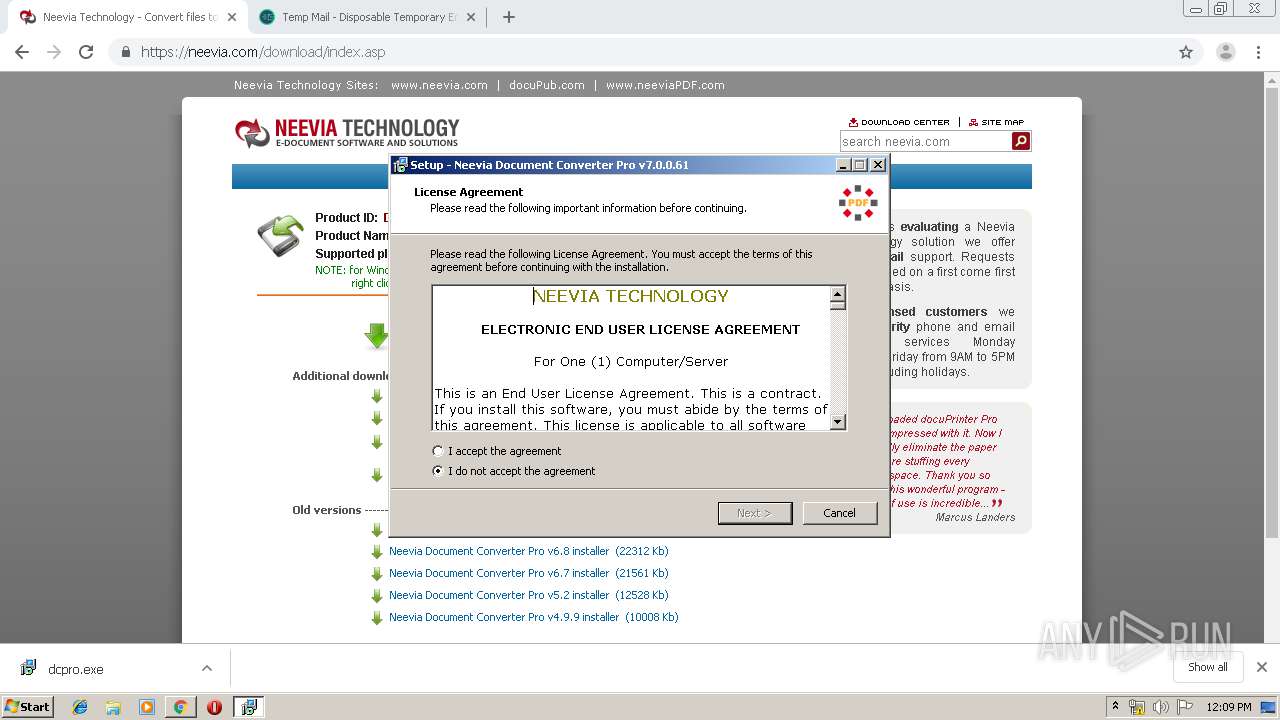Image resolution: width=1280 pixels, height=720 pixels.
Task: Click green arrow beside v6.8 installer
Action: (377, 552)
